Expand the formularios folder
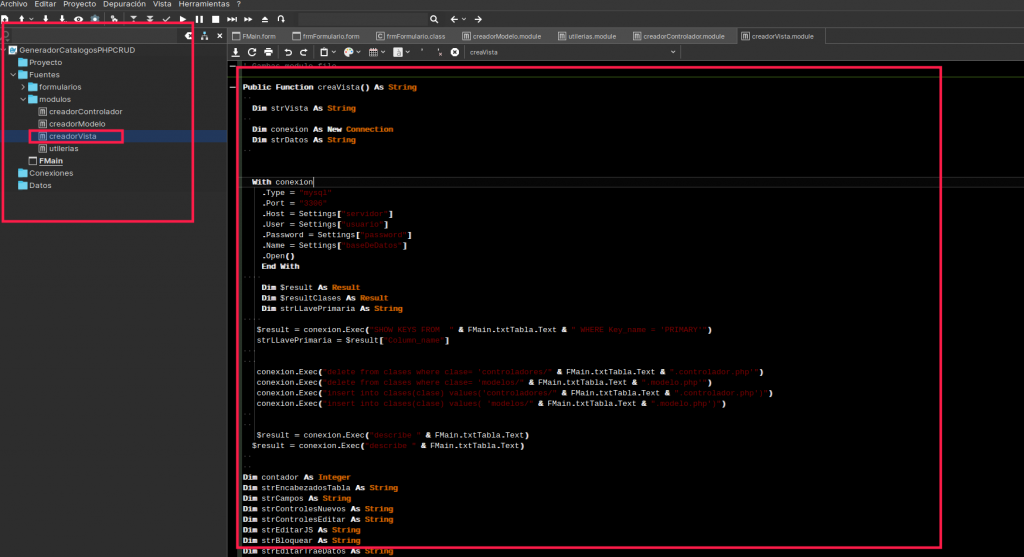Screen dimensions: 1024x557 click(x=23, y=87)
